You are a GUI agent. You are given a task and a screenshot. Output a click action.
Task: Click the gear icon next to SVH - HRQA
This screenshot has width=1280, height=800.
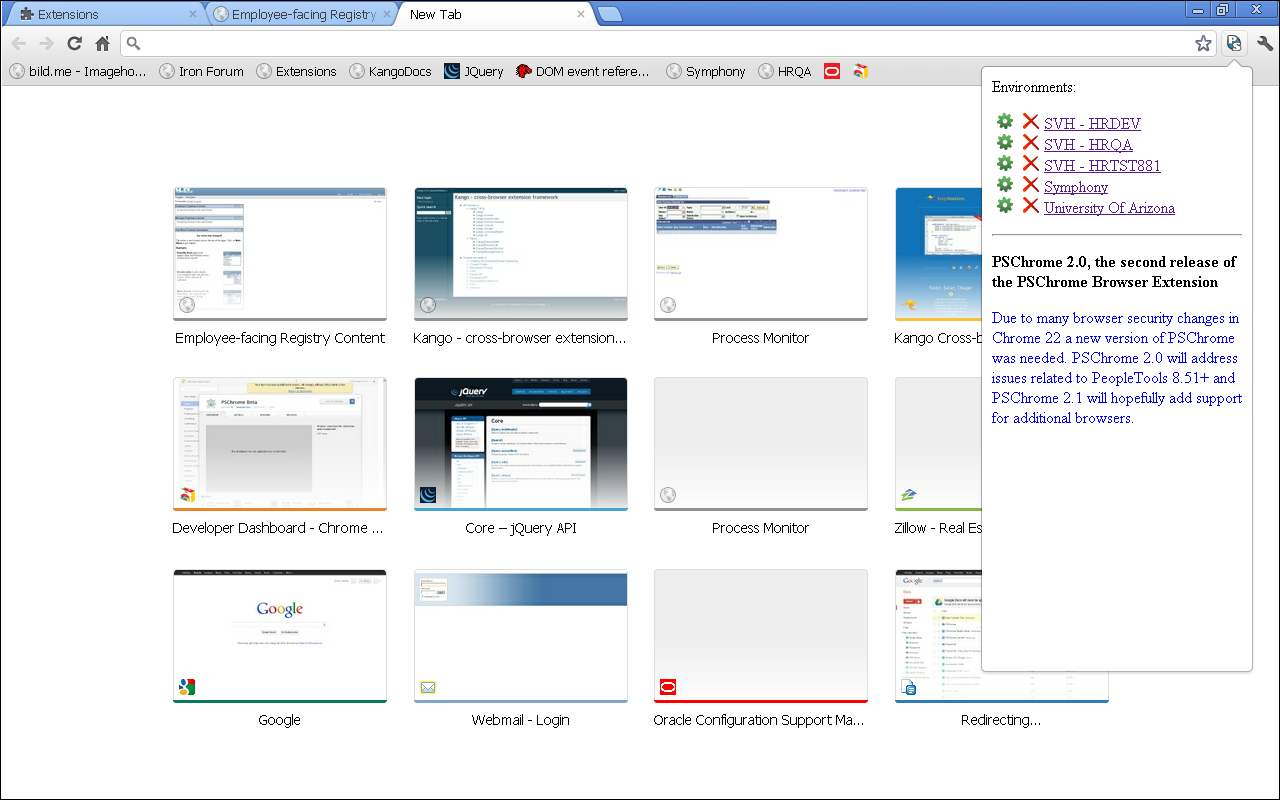click(1005, 143)
